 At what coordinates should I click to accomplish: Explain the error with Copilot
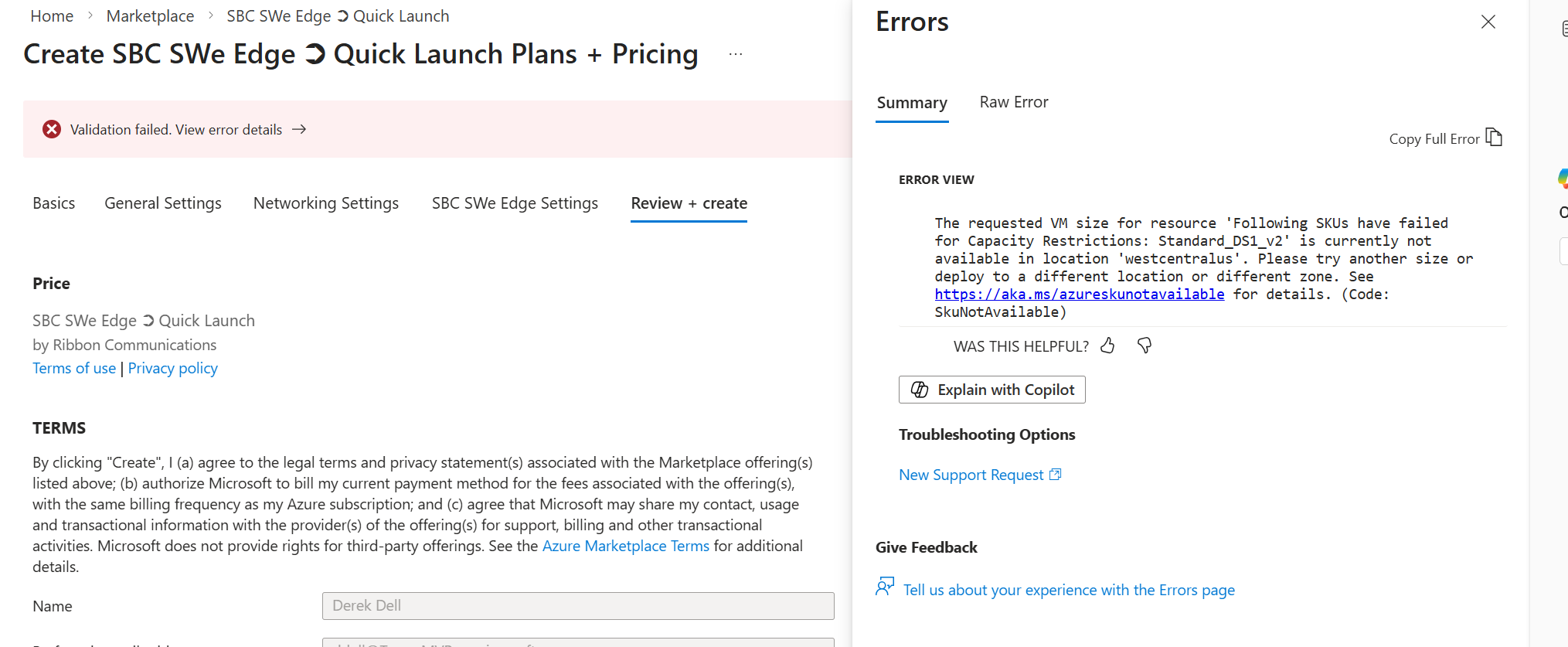[991, 390]
